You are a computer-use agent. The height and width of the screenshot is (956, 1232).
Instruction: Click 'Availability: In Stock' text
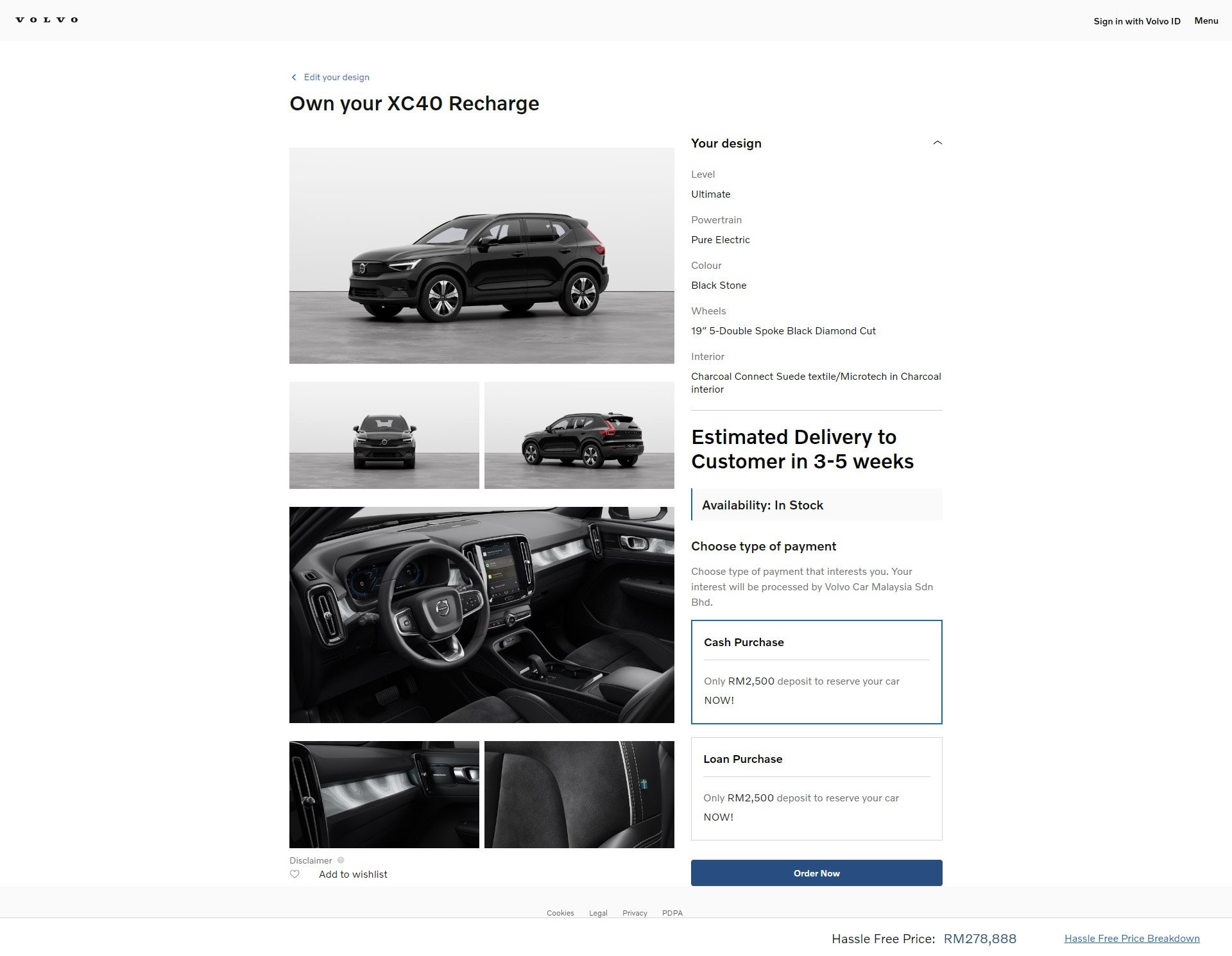coord(762,505)
